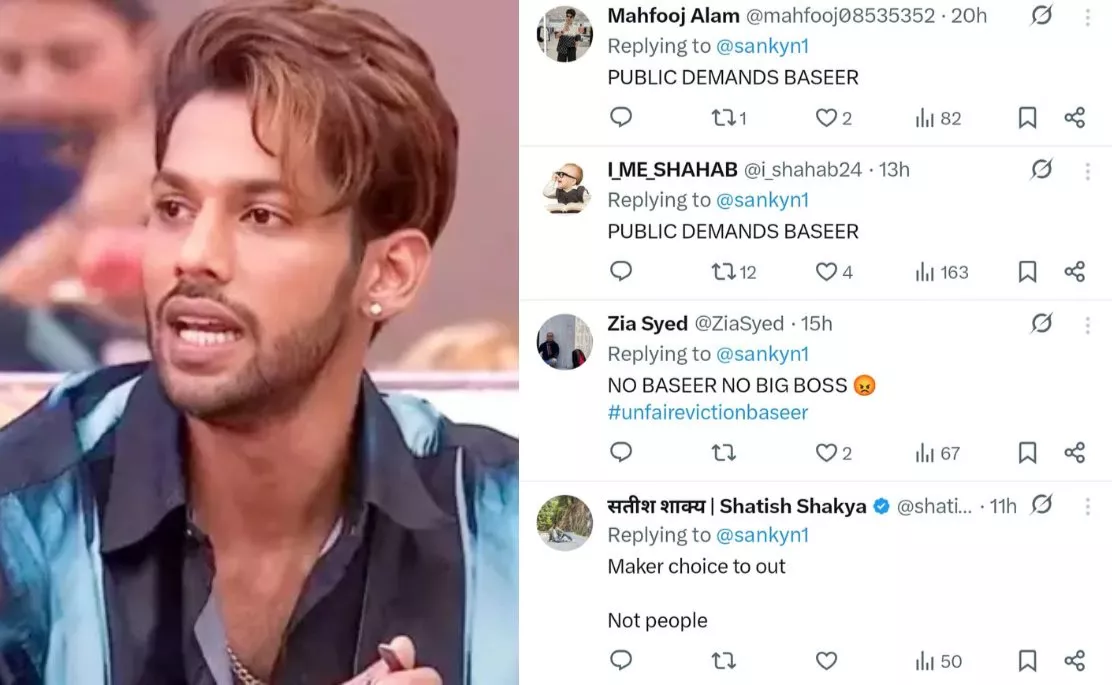Share Zia Syed's tweet
The width and height of the screenshot is (1112, 685).
(1074, 452)
